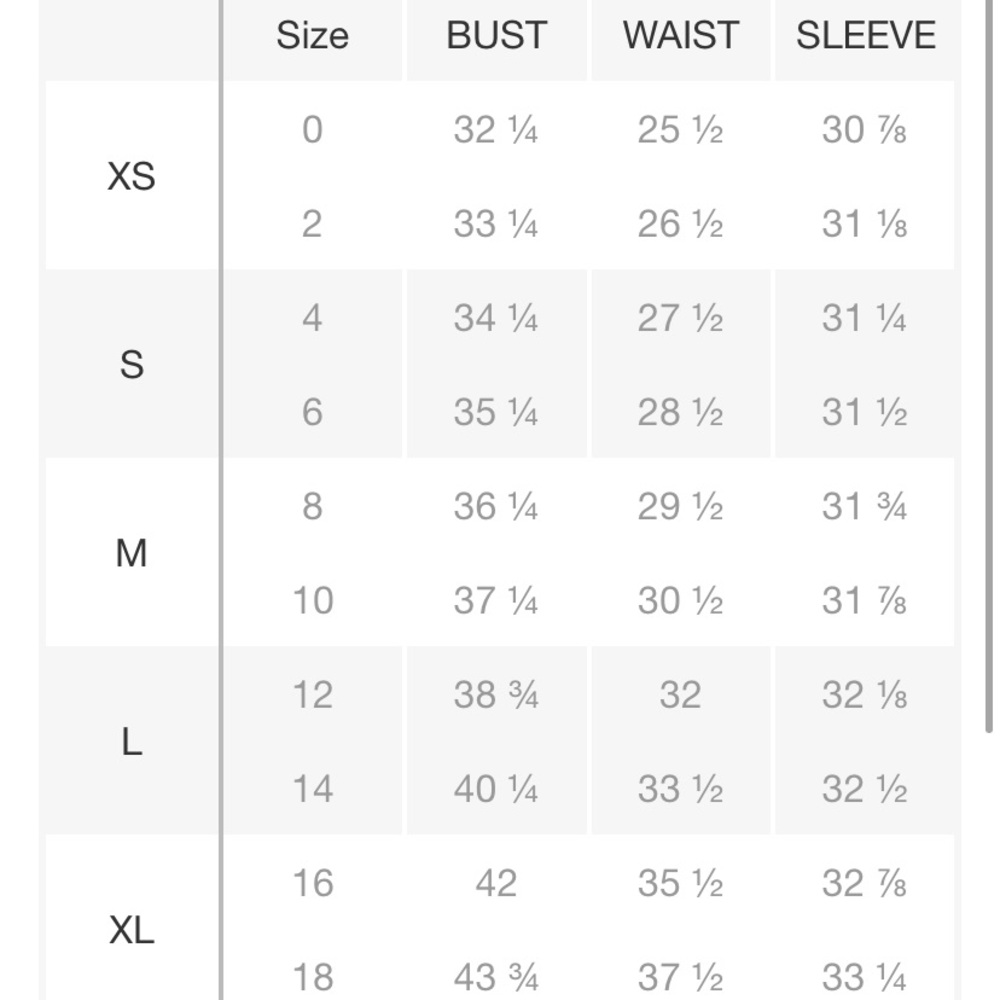Click the sleeve value 31 ¾ for size 8

coord(864,507)
